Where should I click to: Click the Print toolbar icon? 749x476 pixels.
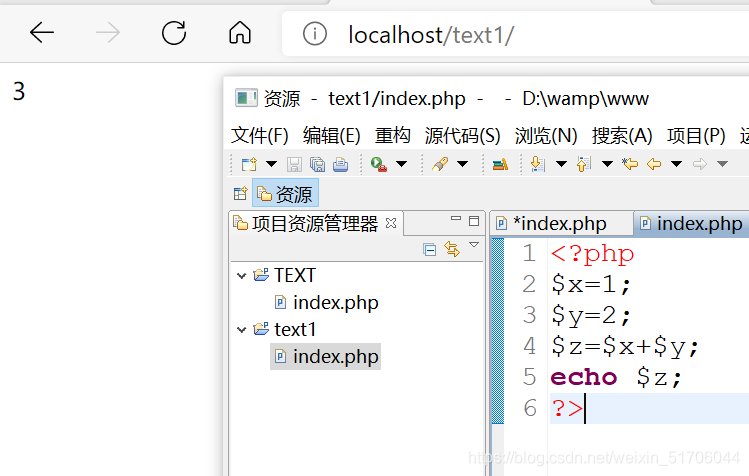coord(340,164)
